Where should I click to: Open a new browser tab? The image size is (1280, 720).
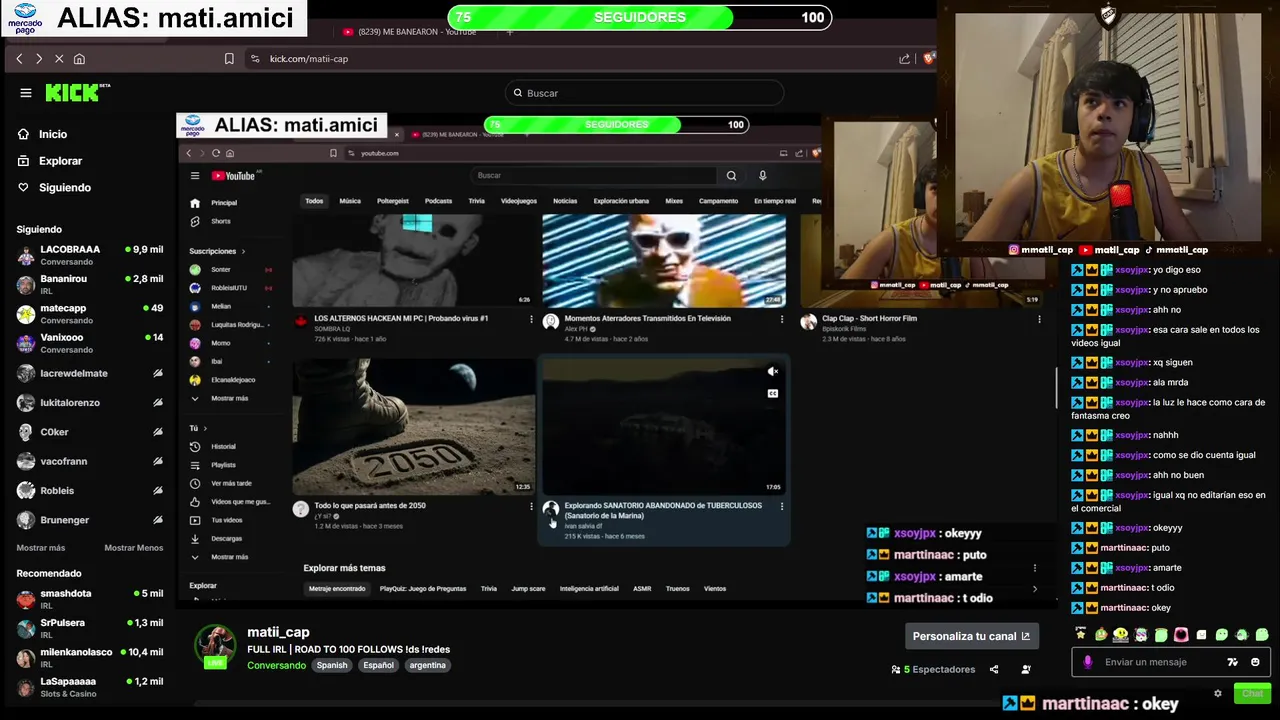[x=509, y=32]
